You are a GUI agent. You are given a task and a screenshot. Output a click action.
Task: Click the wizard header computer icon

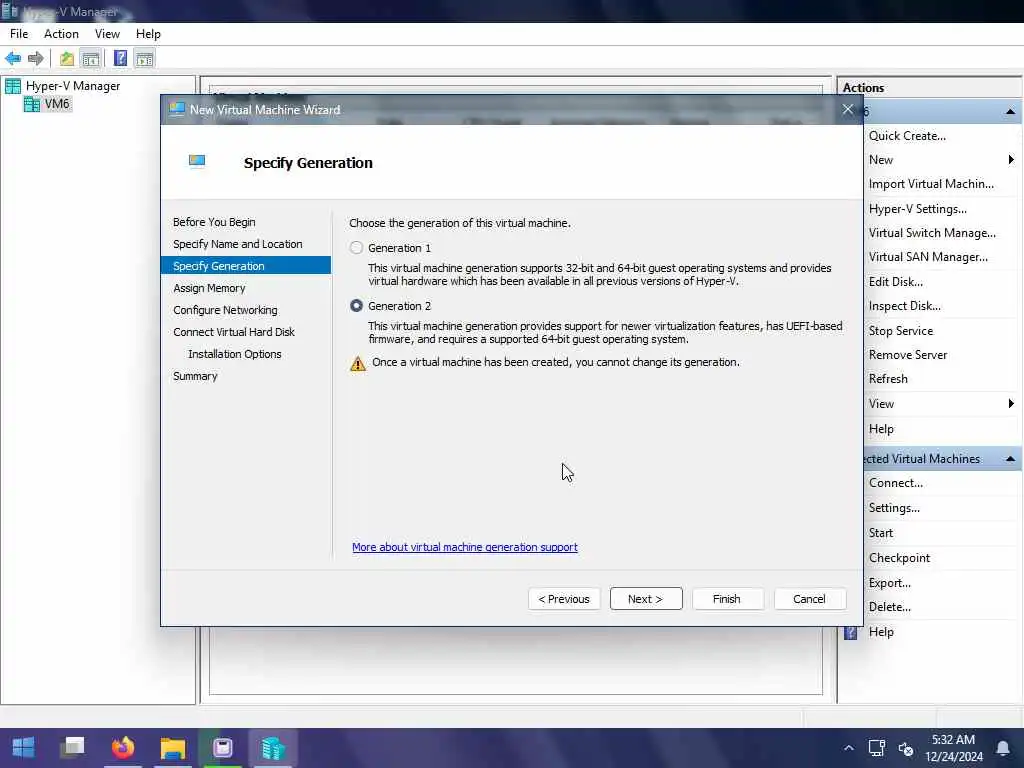coord(197,161)
